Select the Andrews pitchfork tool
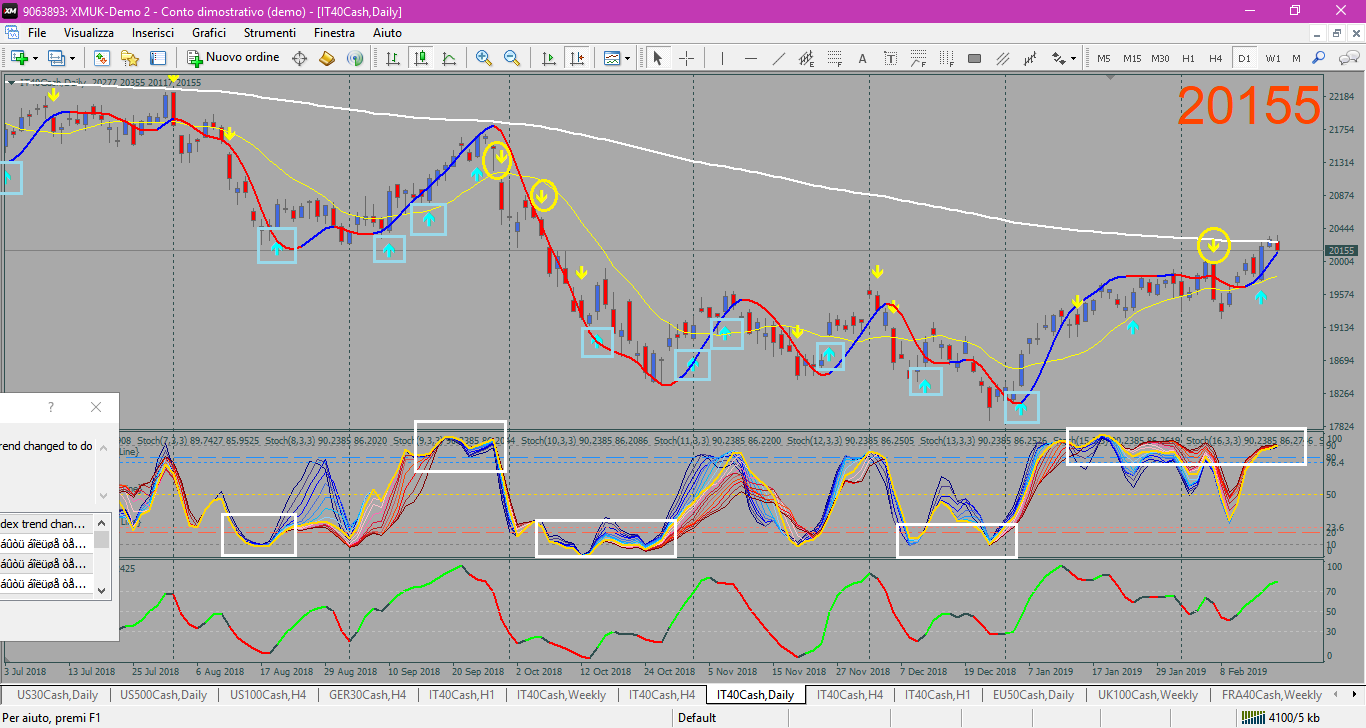Image resolution: width=1366 pixels, height=728 pixels. [x=1030, y=58]
